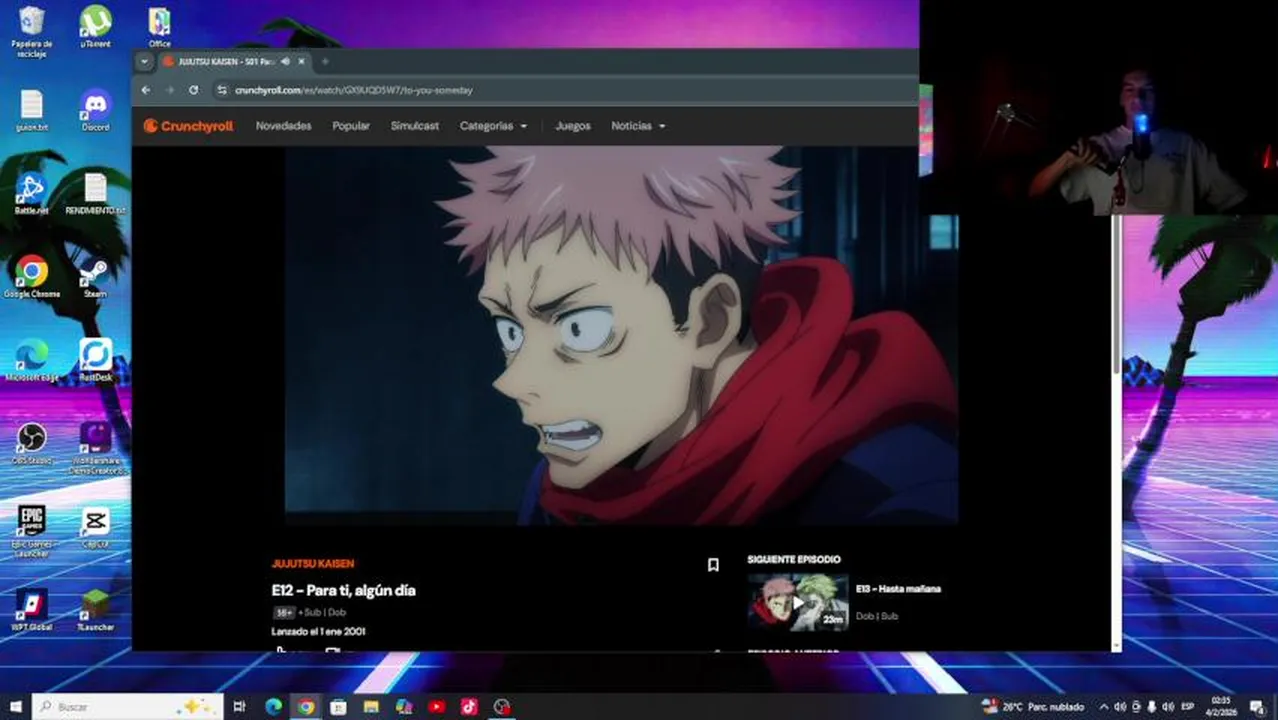
Task: Open the Discord desktop shortcut
Action: pos(96,111)
